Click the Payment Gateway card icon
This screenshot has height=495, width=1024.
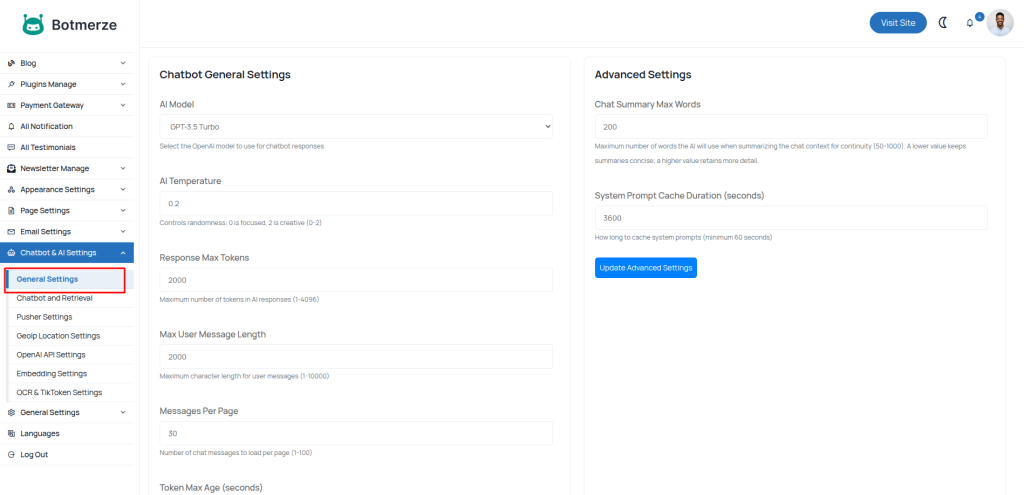tap(11, 105)
